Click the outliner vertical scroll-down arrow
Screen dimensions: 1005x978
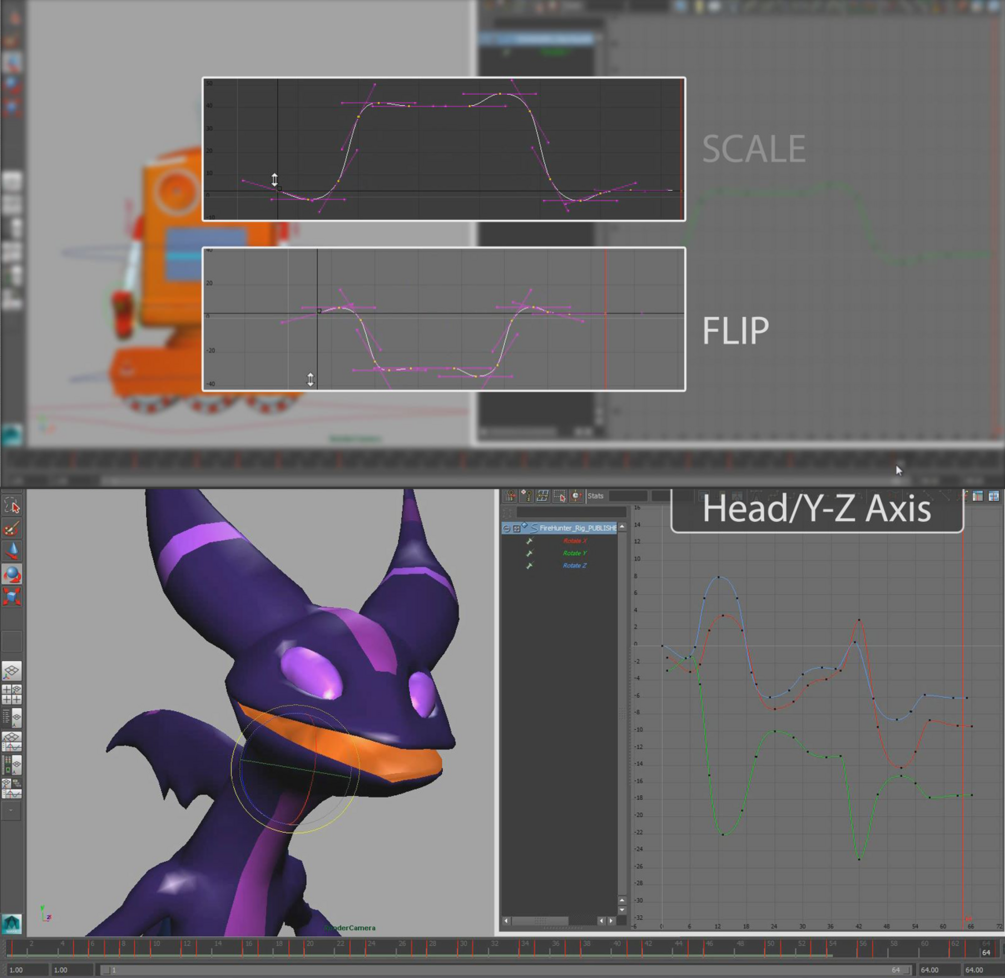click(x=622, y=910)
